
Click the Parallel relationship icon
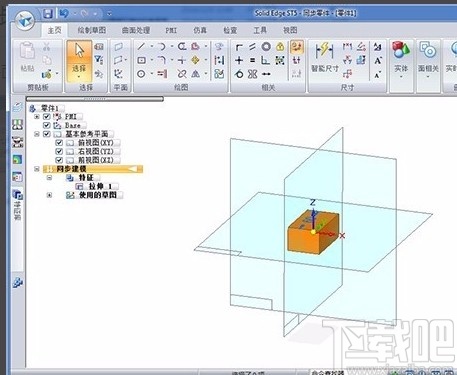click(x=252, y=47)
